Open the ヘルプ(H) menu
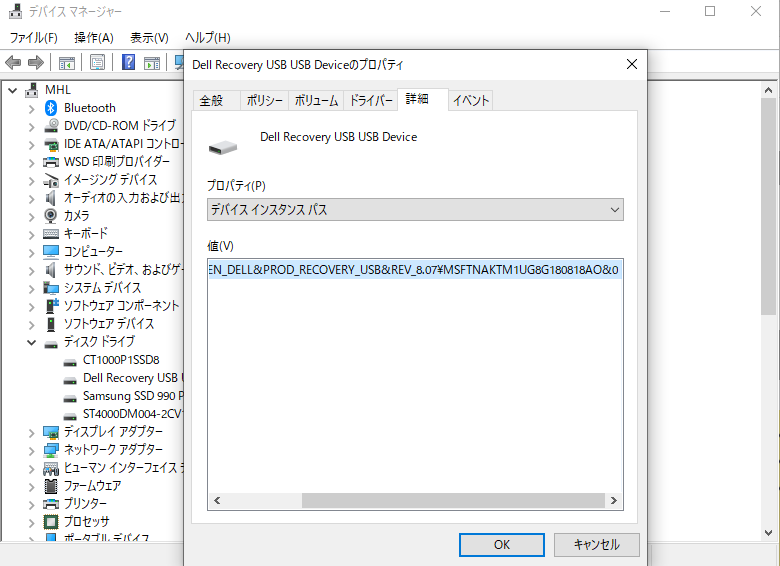 coord(207,38)
